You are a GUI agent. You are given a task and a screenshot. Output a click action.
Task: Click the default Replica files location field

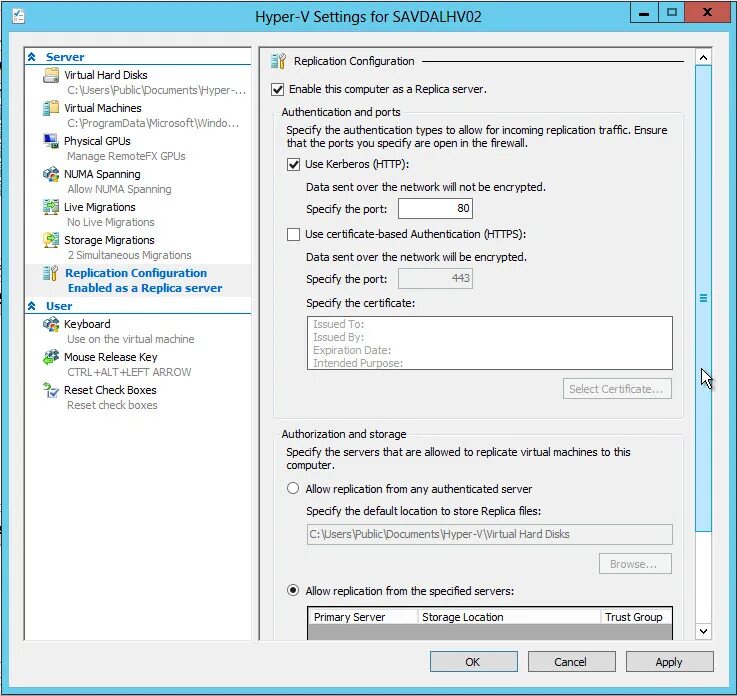pos(490,534)
